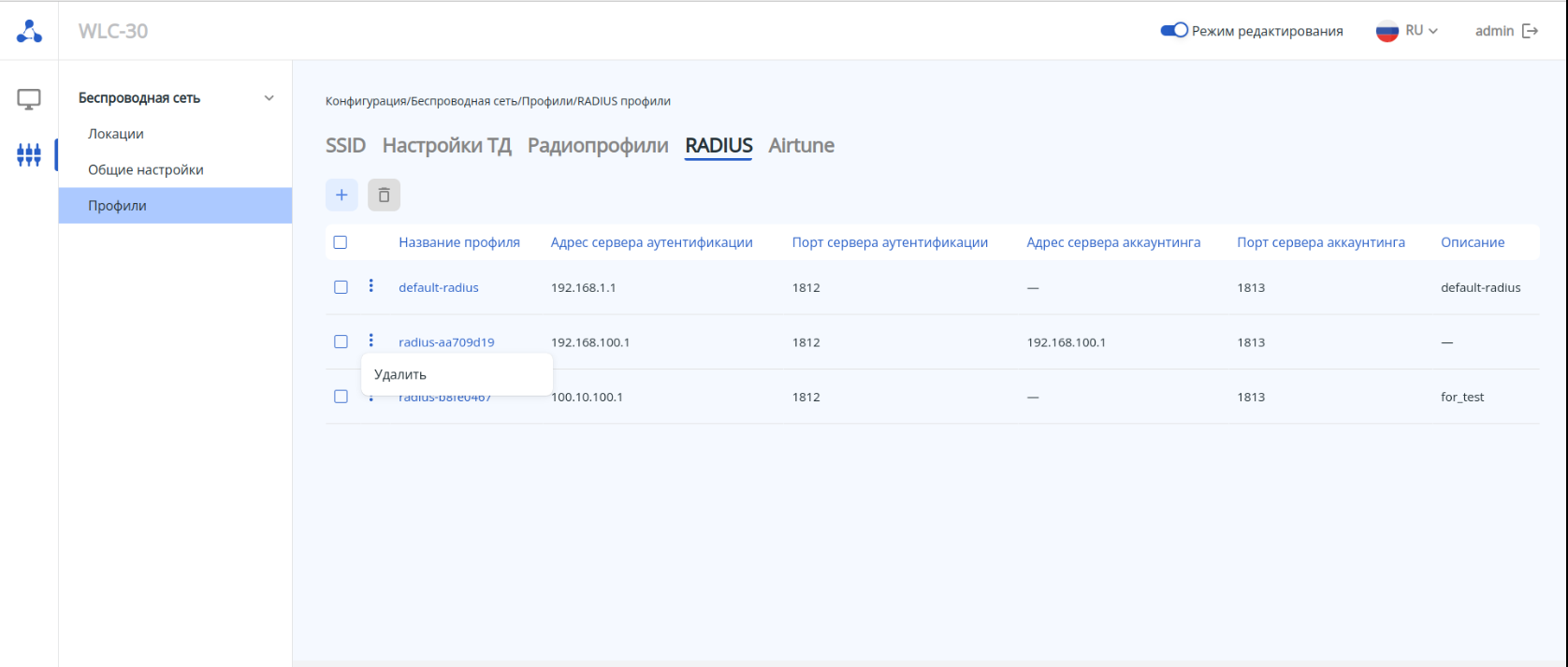
Task: Open the configuration sliders icon in sidebar
Action: click(29, 154)
